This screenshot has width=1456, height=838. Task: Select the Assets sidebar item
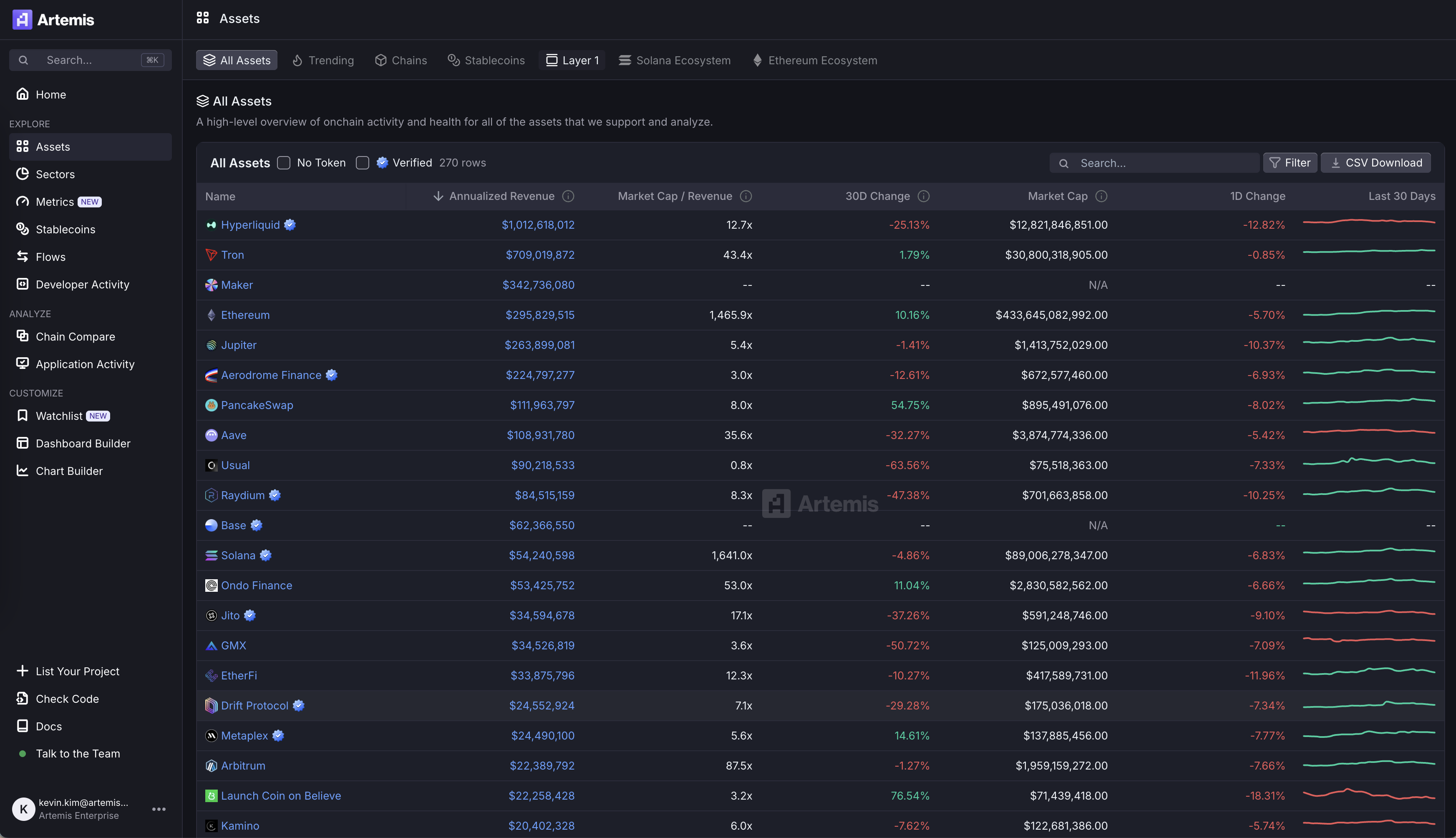tap(90, 147)
